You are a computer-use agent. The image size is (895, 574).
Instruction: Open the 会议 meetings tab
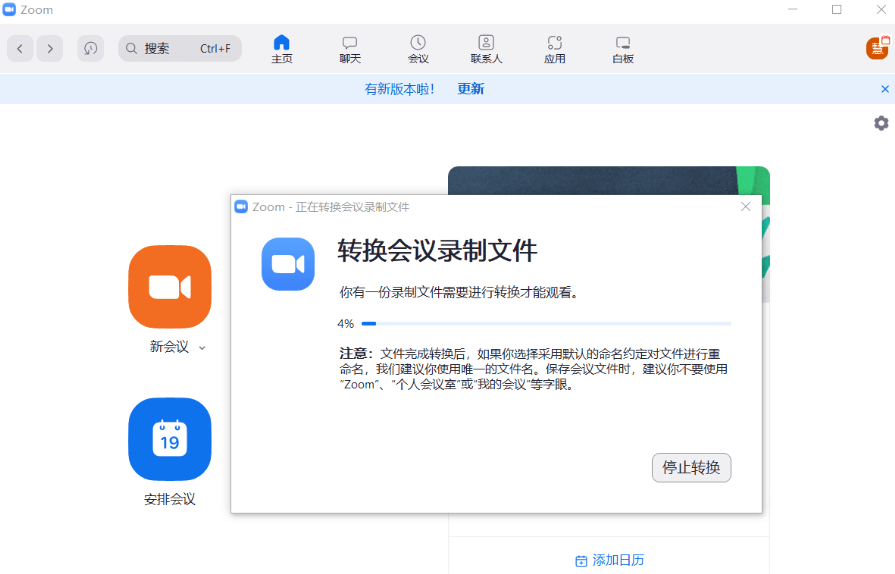point(418,49)
